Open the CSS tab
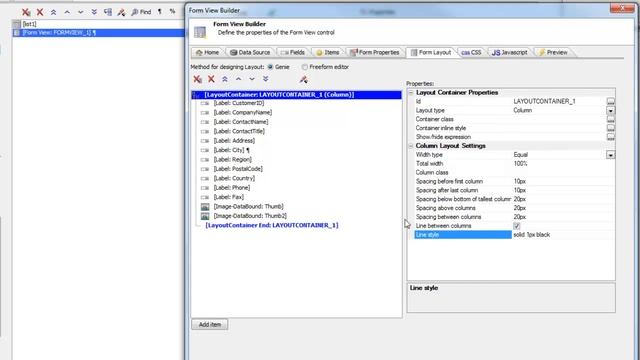640x360 pixels. pyautogui.click(x=471, y=53)
